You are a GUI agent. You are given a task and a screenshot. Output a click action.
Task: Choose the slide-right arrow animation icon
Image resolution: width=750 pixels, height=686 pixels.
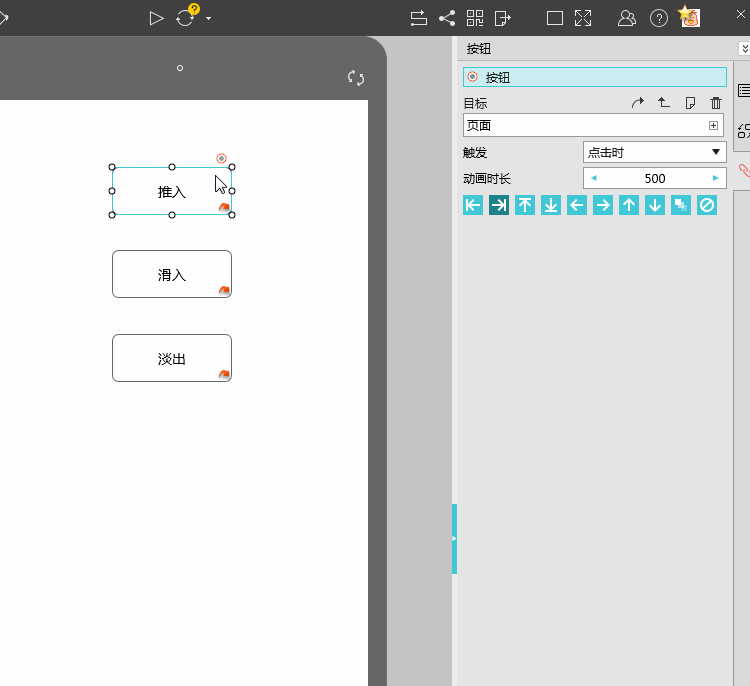tap(603, 205)
